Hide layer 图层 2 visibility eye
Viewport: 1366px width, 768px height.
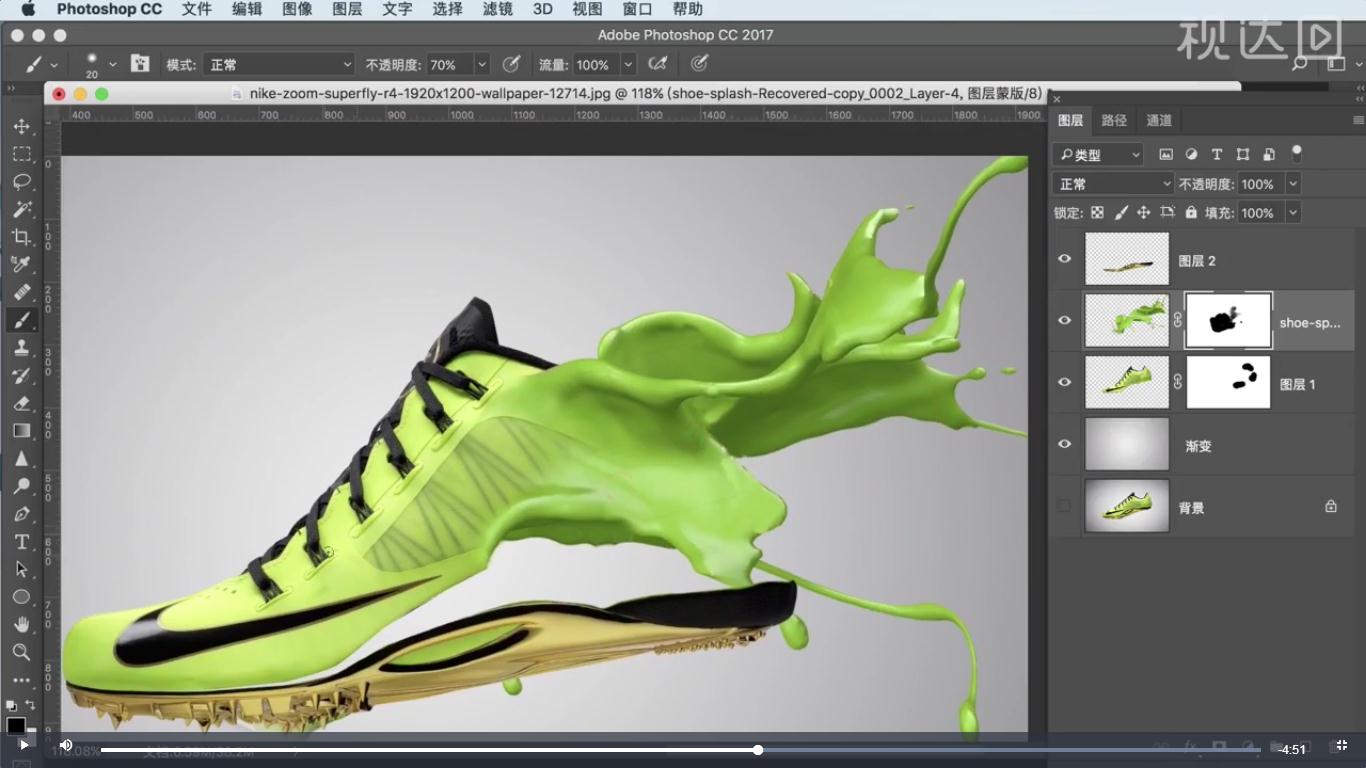(x=1064, y=259)
